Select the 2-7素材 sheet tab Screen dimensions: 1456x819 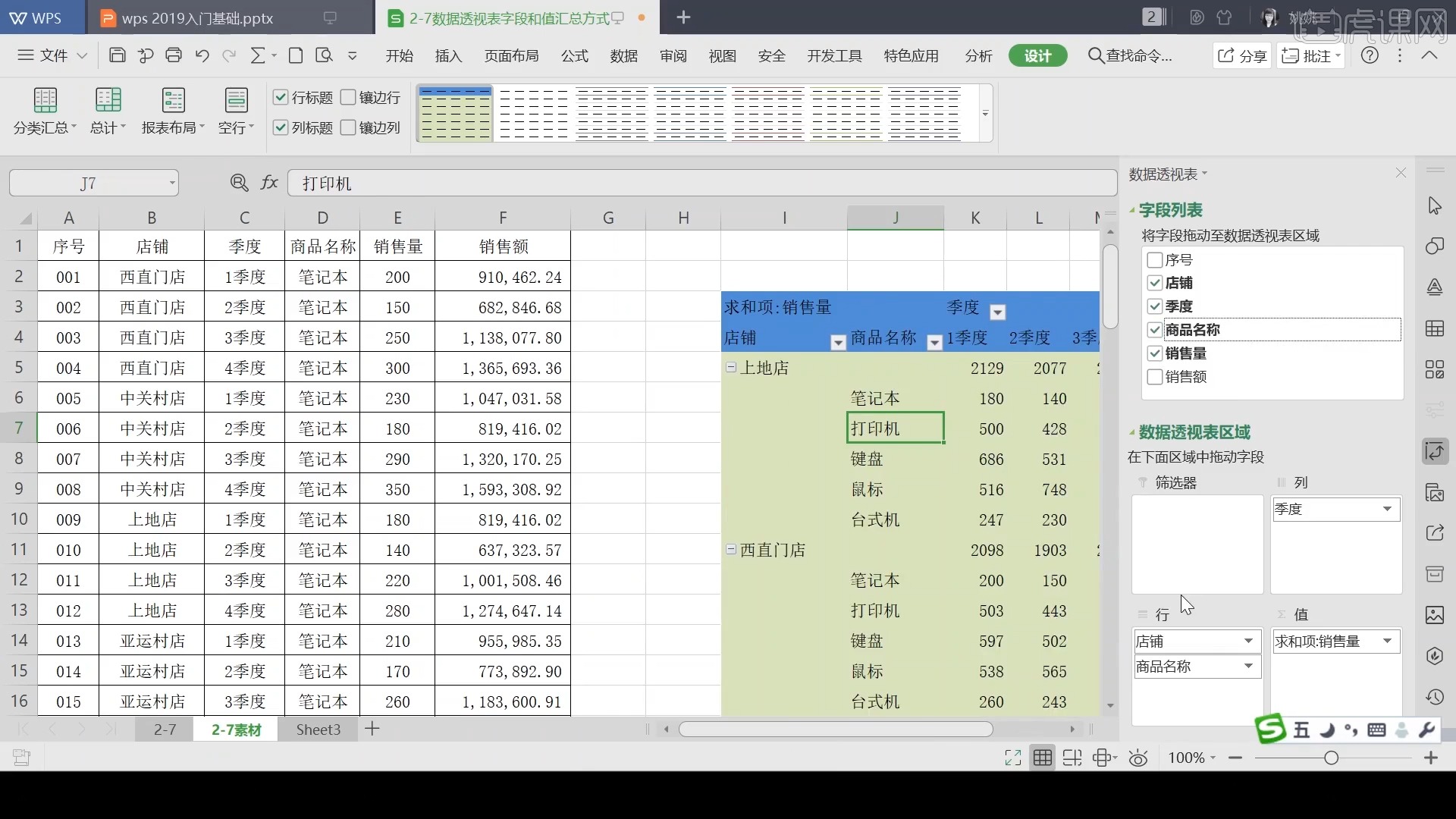click(236, 729)
